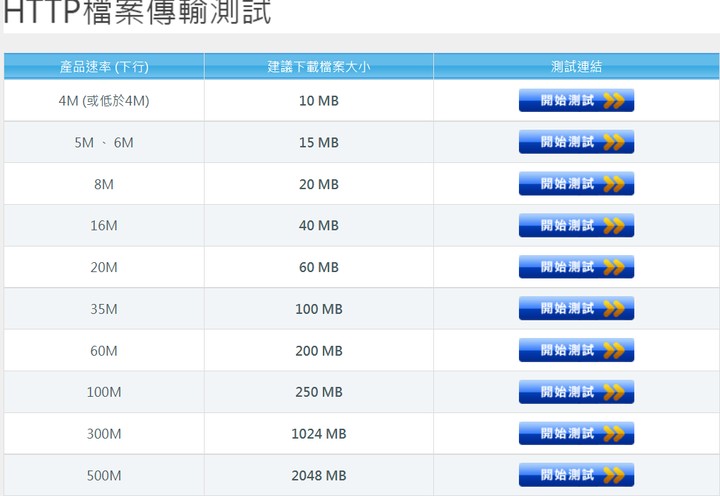Click the HTTP檔案傳輸測試 page heading

[138, 12]
